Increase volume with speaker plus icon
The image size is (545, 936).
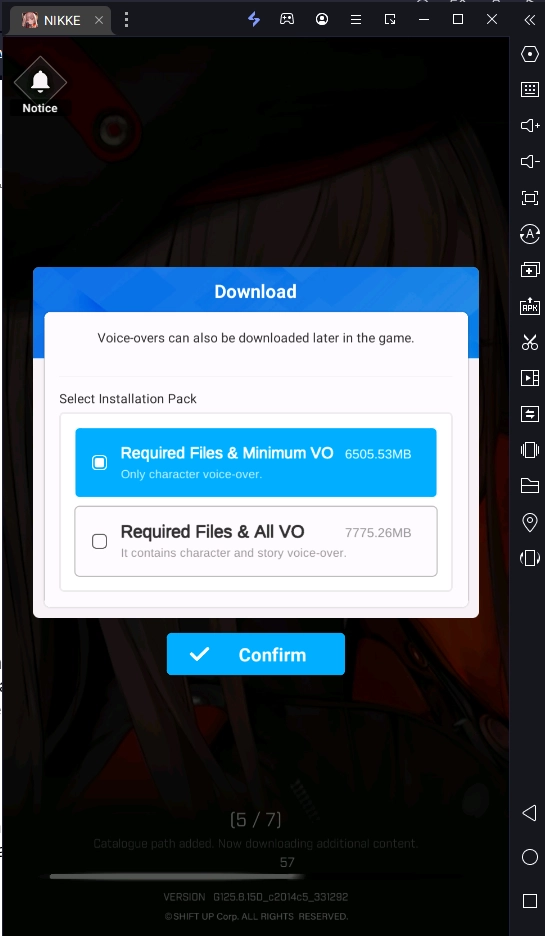click(x=529, y=125)
